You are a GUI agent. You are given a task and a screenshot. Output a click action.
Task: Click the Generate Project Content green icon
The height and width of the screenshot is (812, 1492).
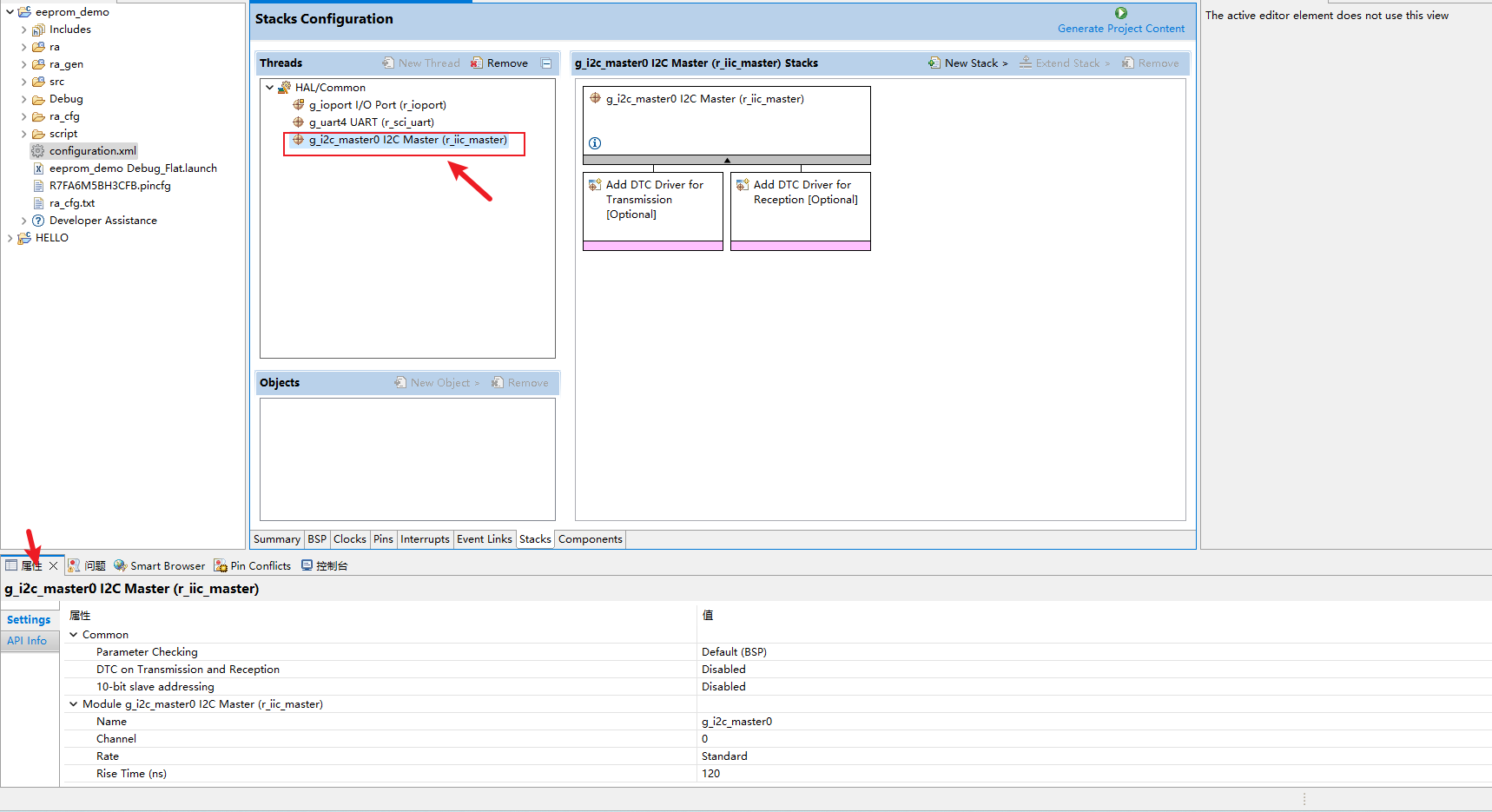pyautogui.click(x=1121, y=13)
